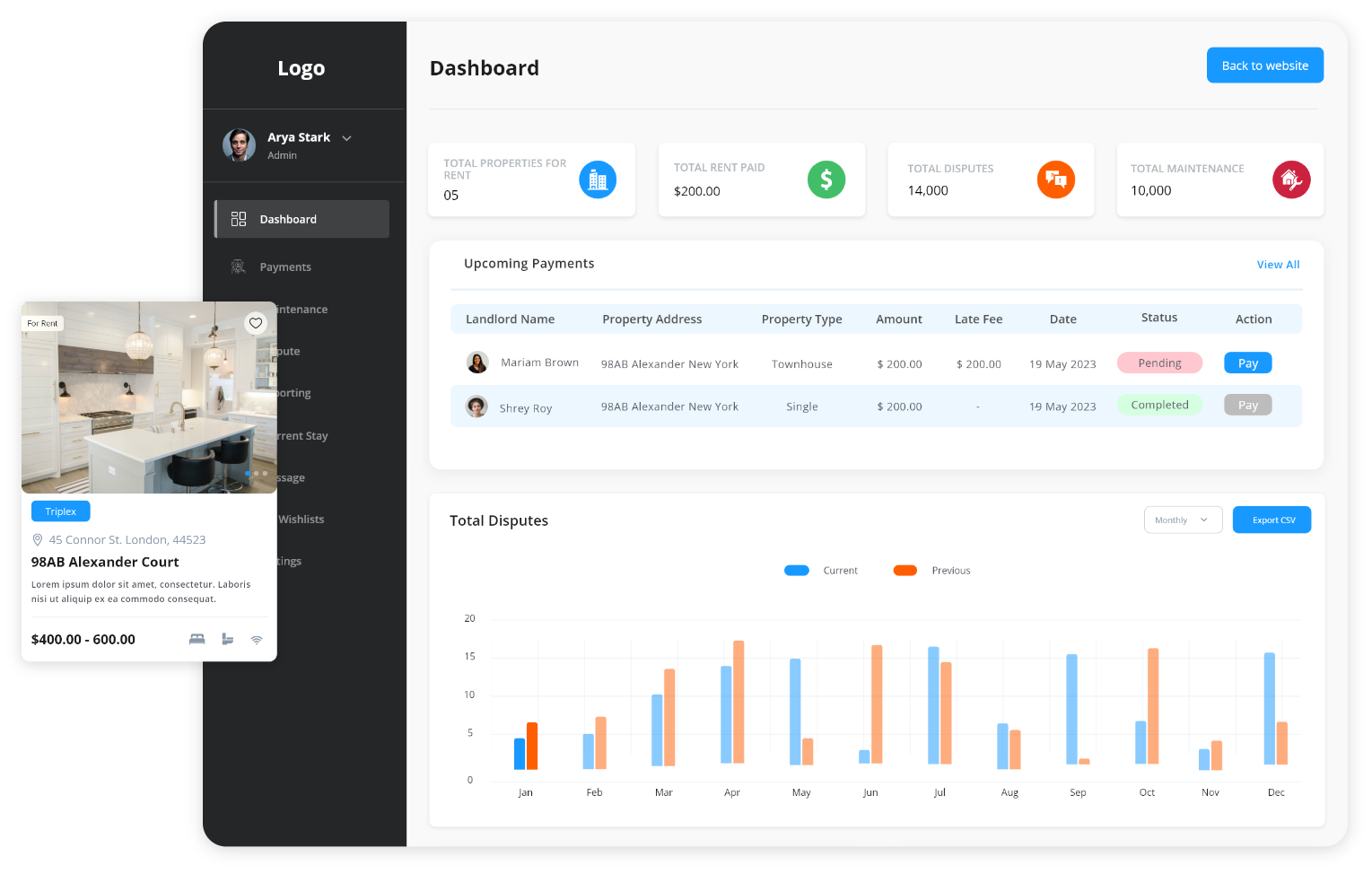Screen dimensions: 1372x874
Task: Click the Back to website button
Action: [1264, 66]
